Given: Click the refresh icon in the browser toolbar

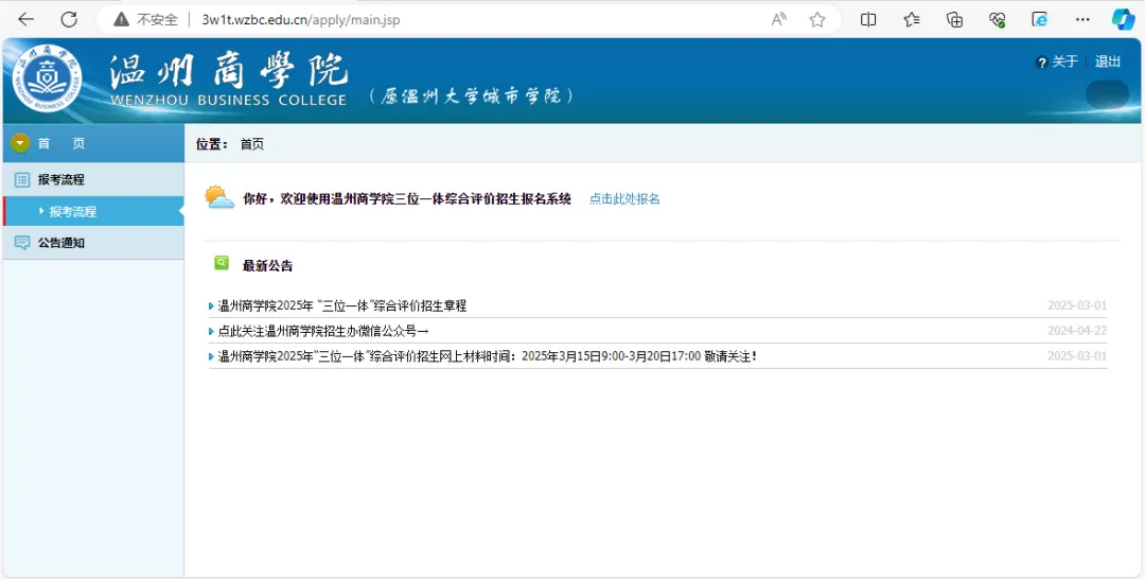Looking at the screenshot, I should point(67,18).
